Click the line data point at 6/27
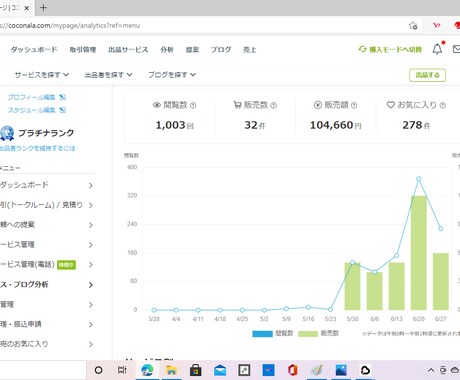This screenshot has height=380, width=460. [x=441, y=229]
